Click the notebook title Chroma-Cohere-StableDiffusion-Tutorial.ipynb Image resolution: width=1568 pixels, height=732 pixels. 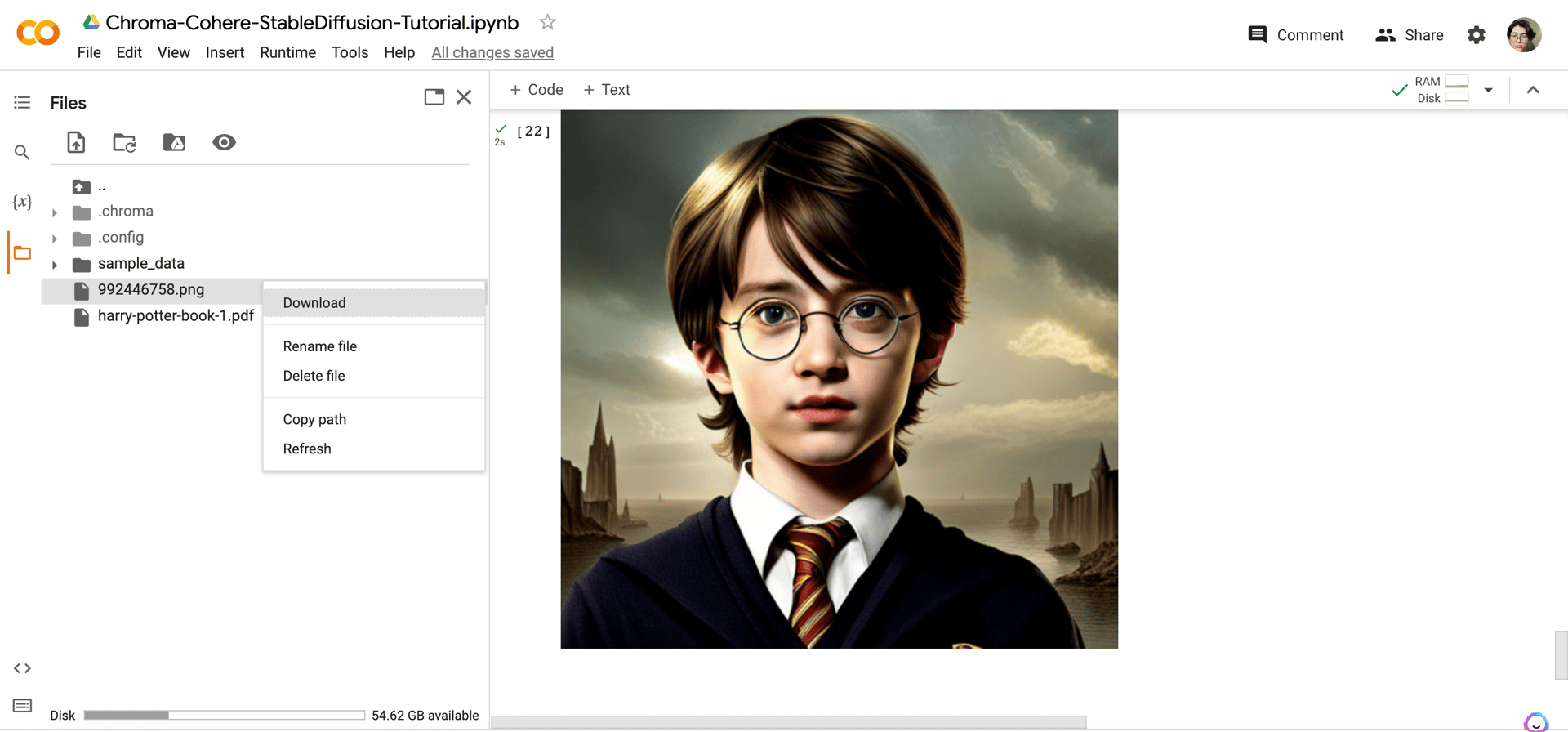pos(312,22)
